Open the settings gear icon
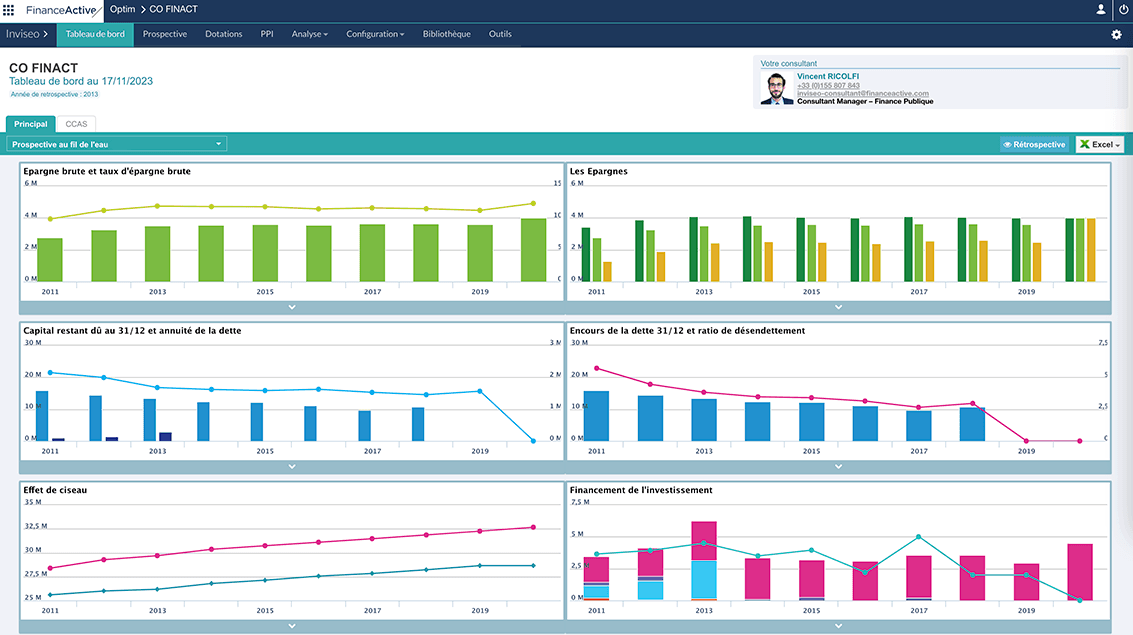This screenshot has height=635, width=1133. coord(1116,34)
